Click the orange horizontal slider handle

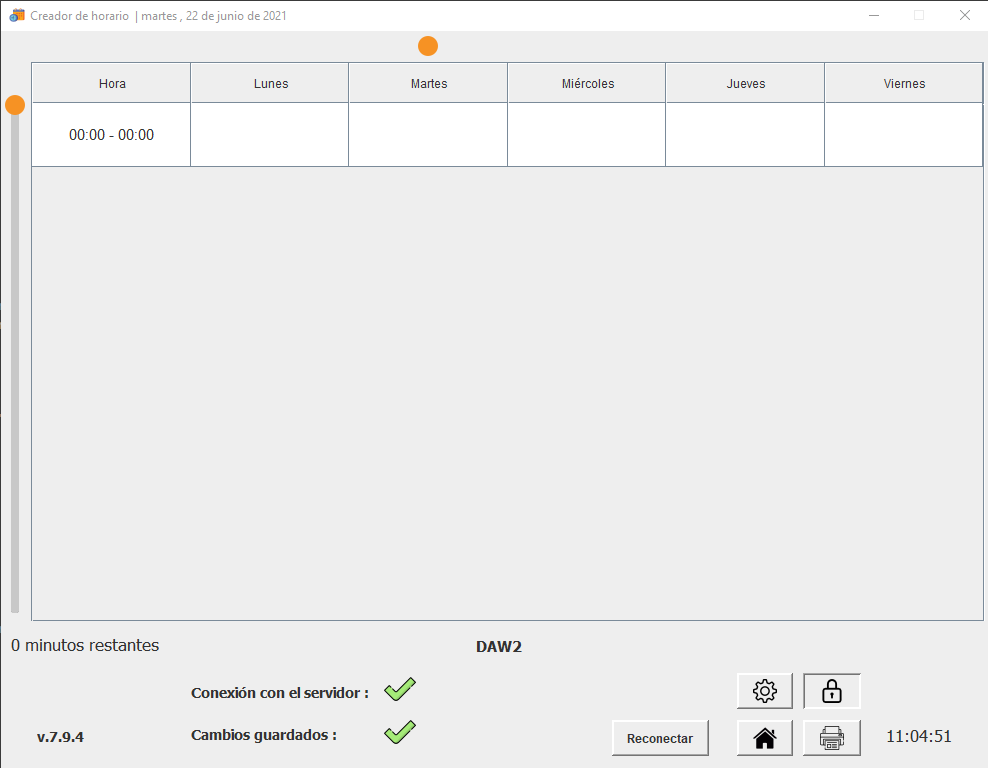coord(428,46)
